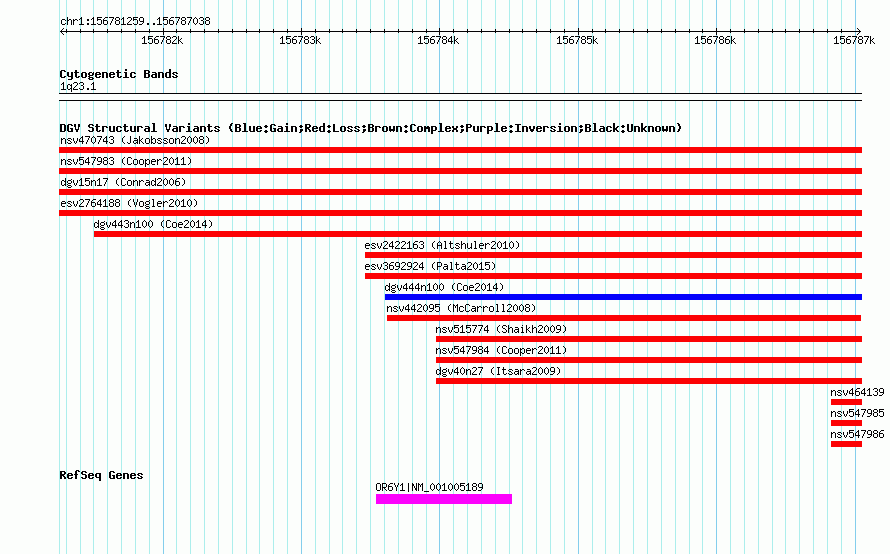The height and width of the screenshot is (554, 890).
Task: Open the dgv40n27 (Itsara2009) label
Action: (x=498, y=371)
